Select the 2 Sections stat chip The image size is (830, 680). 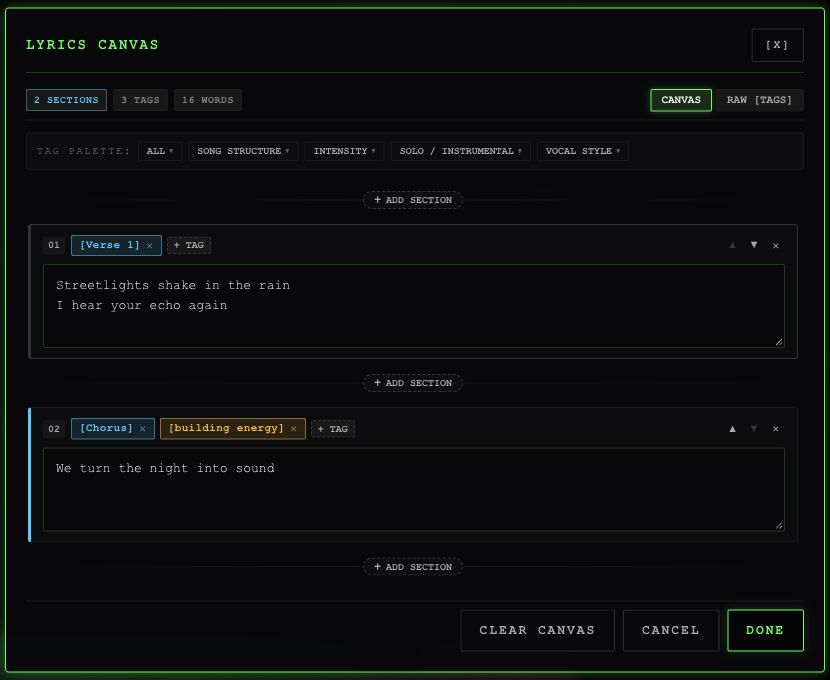[x=66, y=100]
